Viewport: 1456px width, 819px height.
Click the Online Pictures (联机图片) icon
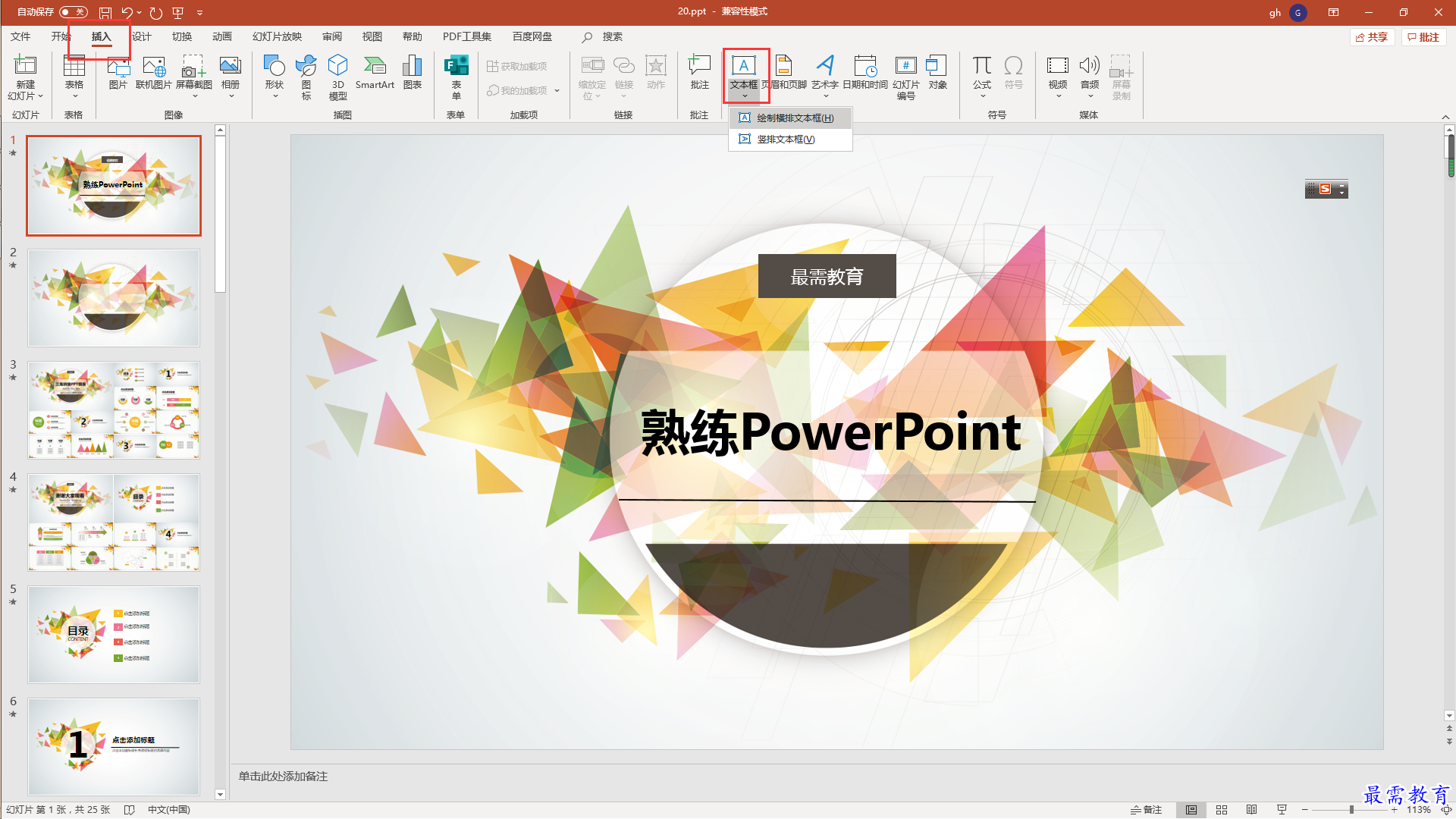(153, 72)
